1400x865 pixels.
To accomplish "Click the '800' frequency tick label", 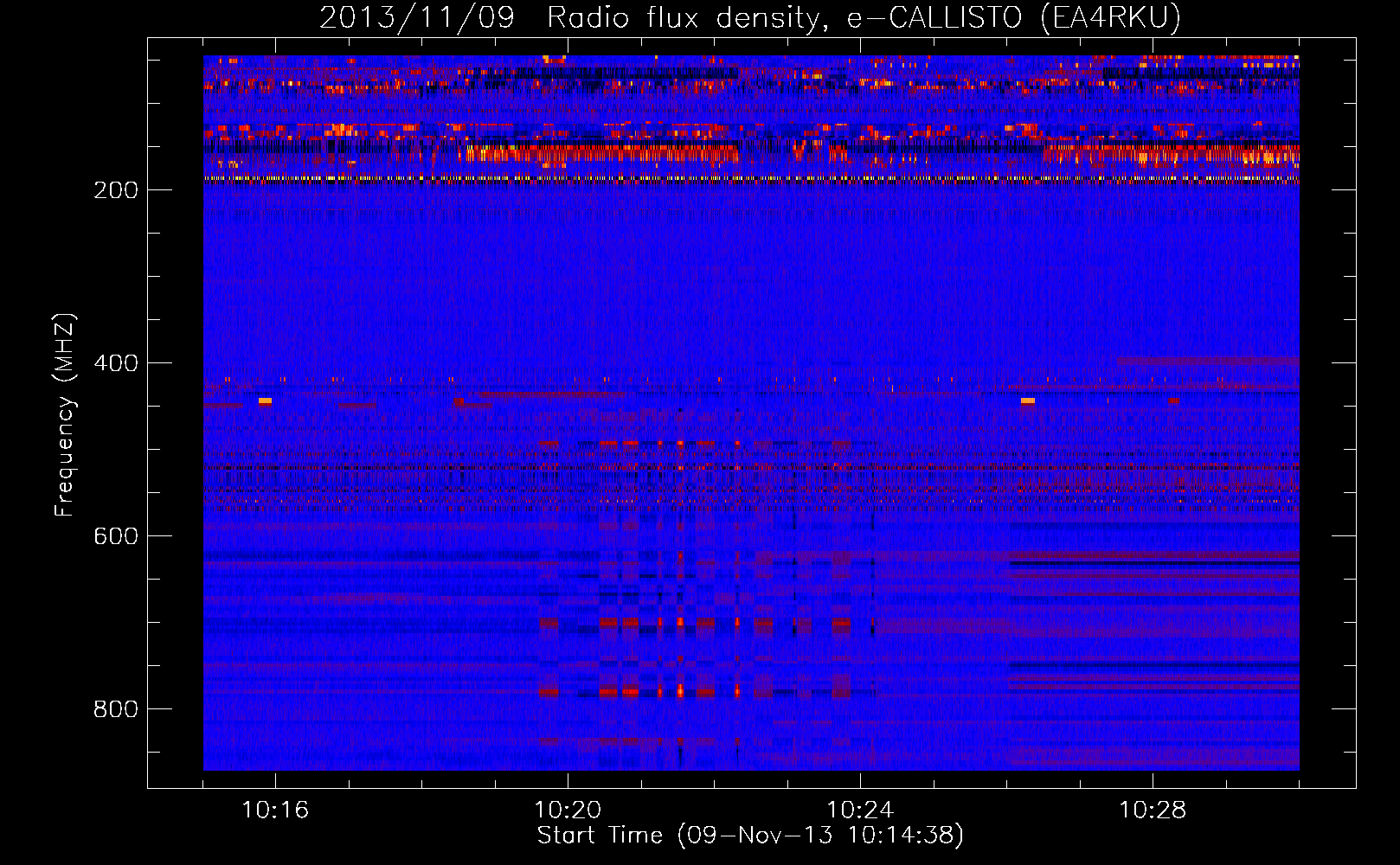I will click(x=116, y=709).
